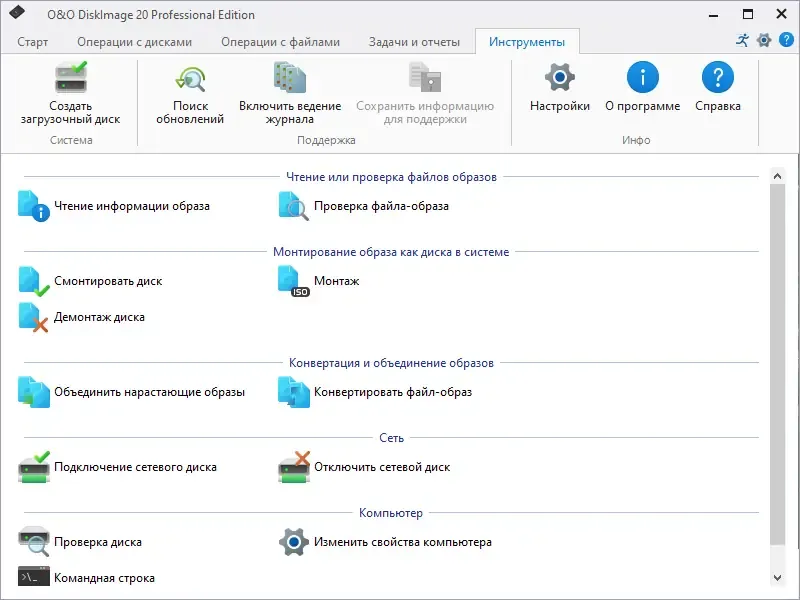Click the running man icon in title bar
The width and height of the screenshot is (800, 600).
[x=741, y=40]
